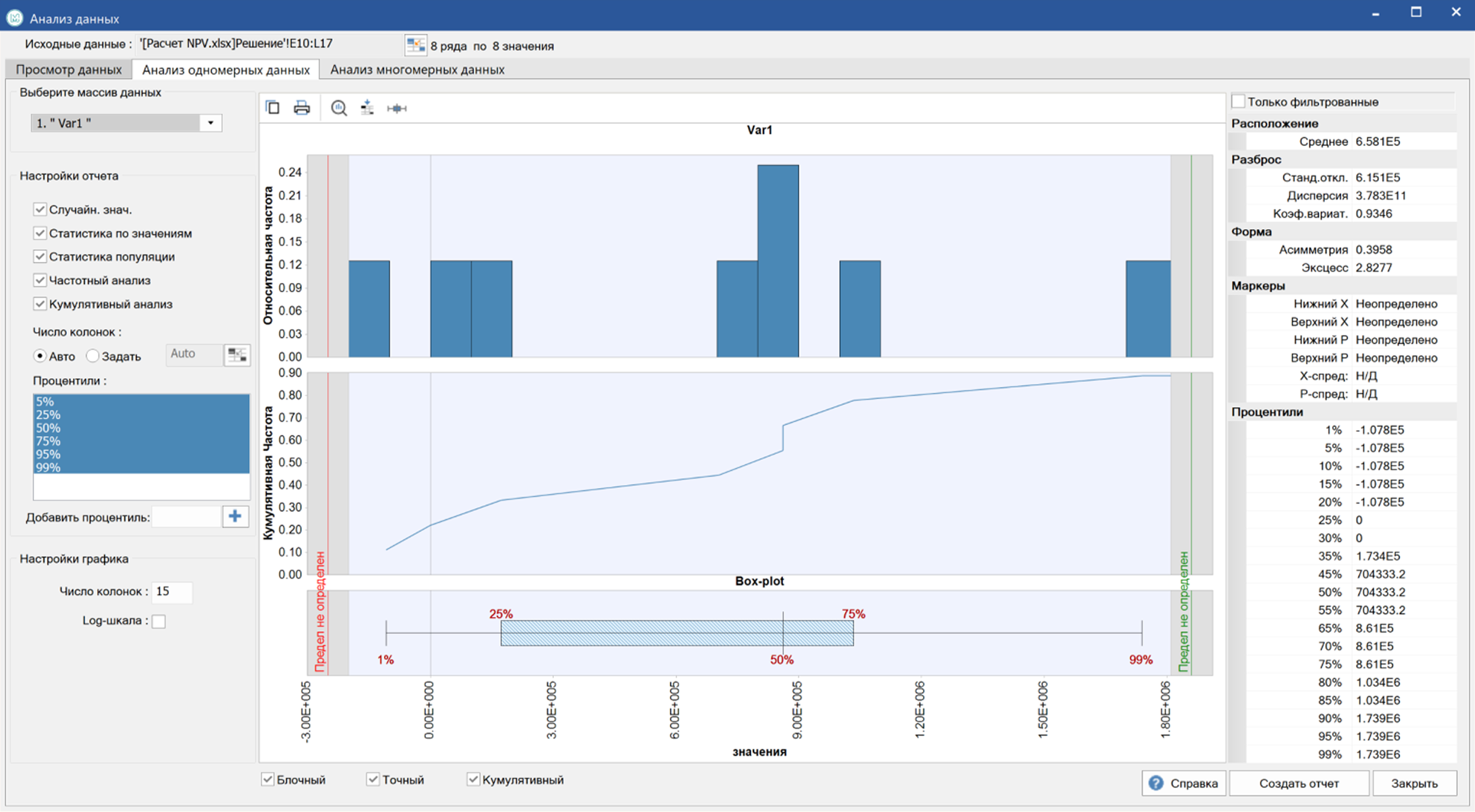This screenshot has width=1475, height=812.
Task: Click the copy chart icon
Action: 272,108
